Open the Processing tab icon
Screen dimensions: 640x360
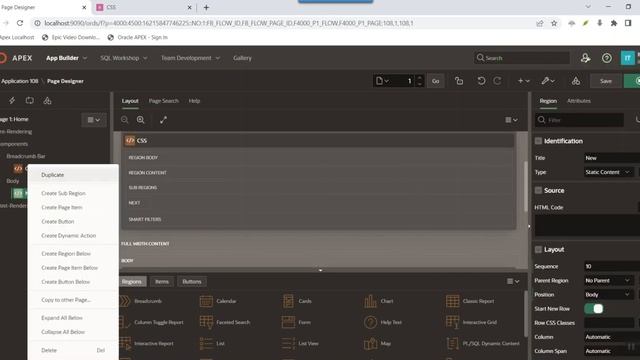[29, 100]
